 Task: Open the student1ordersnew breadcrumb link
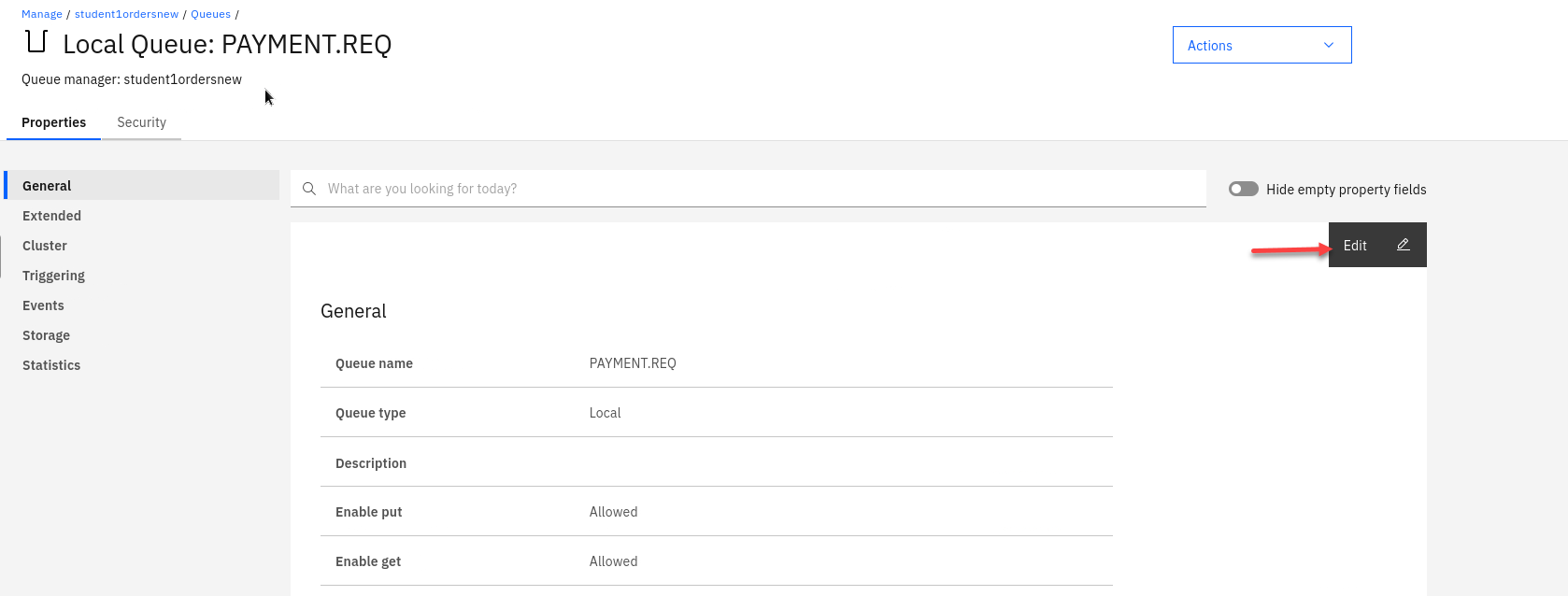[x=126, y=14]
